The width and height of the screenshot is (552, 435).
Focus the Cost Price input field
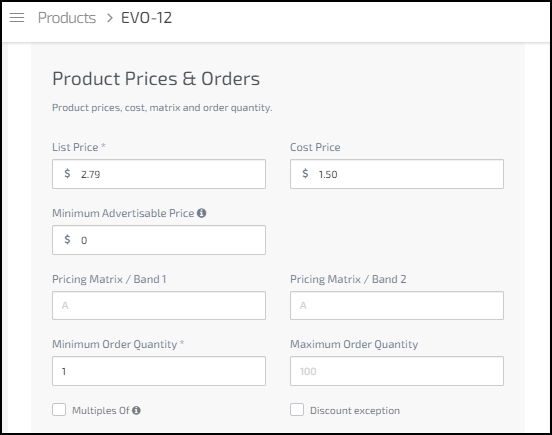tap(397, 174)
